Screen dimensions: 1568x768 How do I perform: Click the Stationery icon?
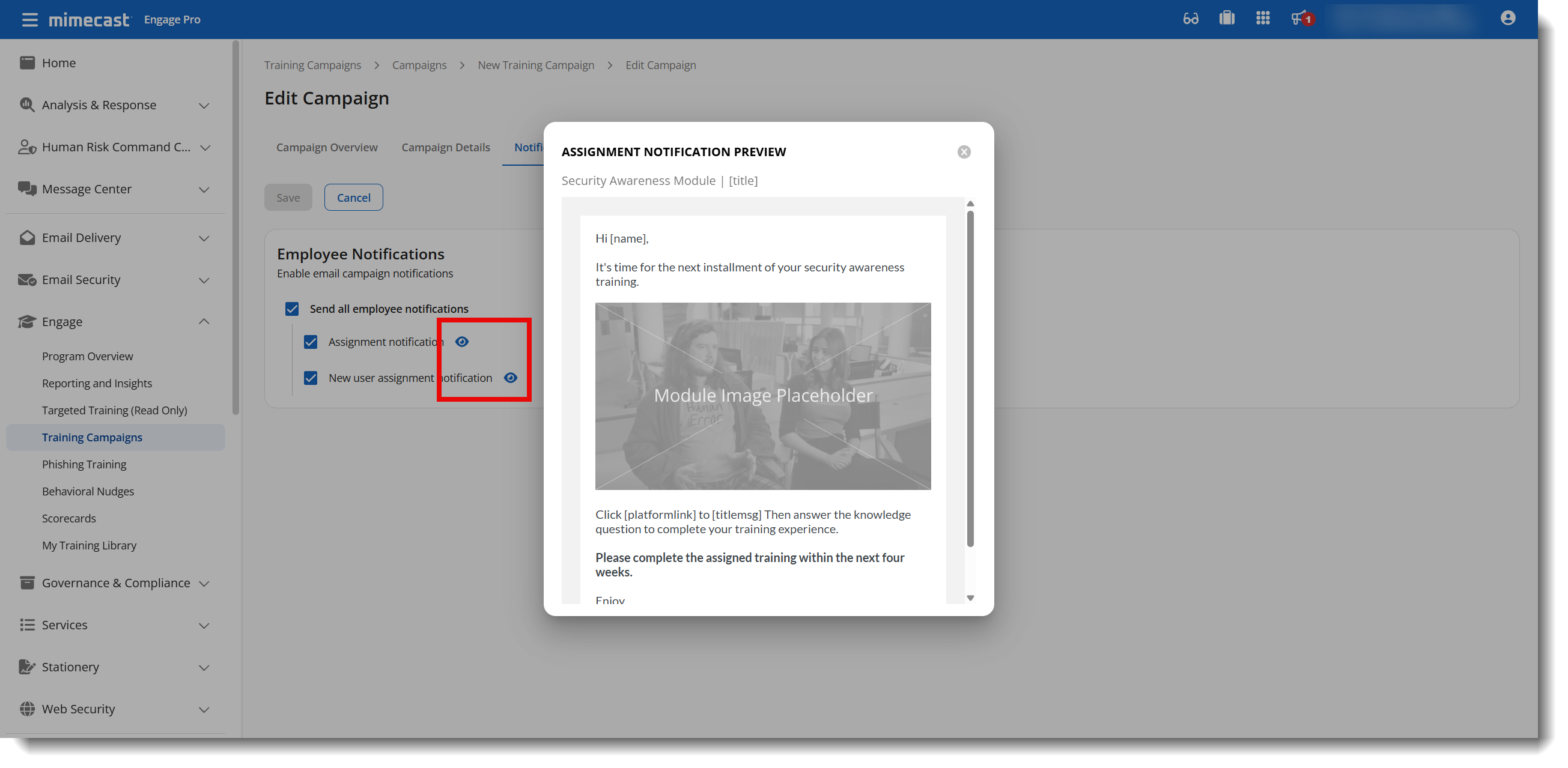27,667
